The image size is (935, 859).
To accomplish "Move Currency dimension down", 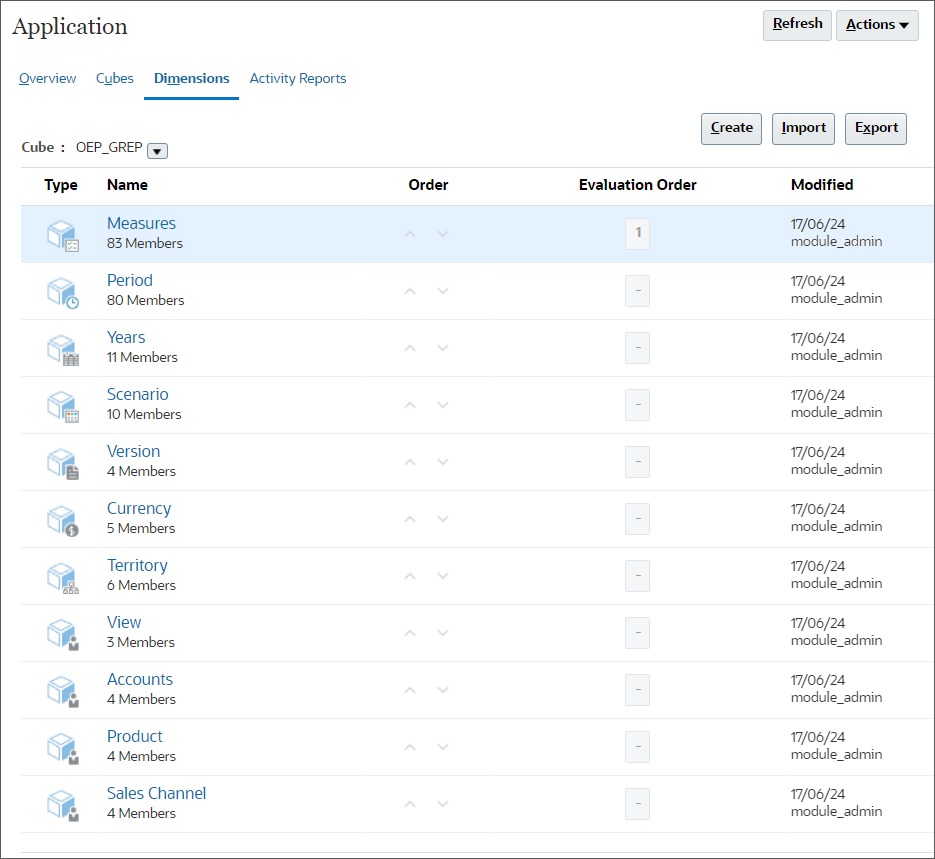I will [442, 519].
